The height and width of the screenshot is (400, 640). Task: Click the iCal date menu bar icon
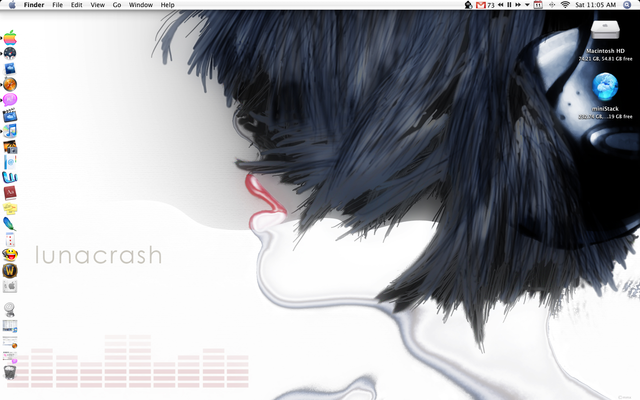[538, 5]
